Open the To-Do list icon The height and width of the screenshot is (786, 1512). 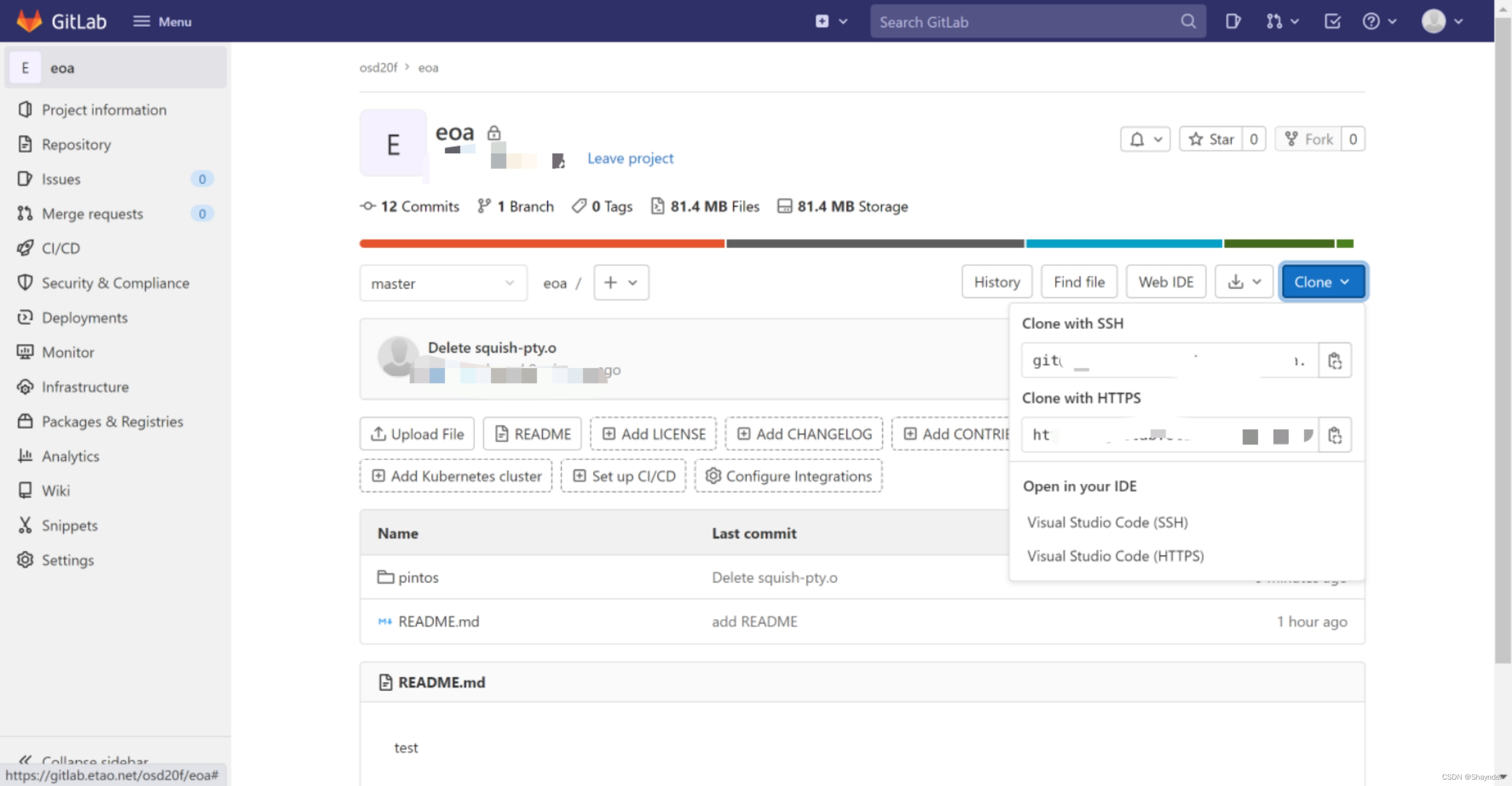click(1332, 22)
